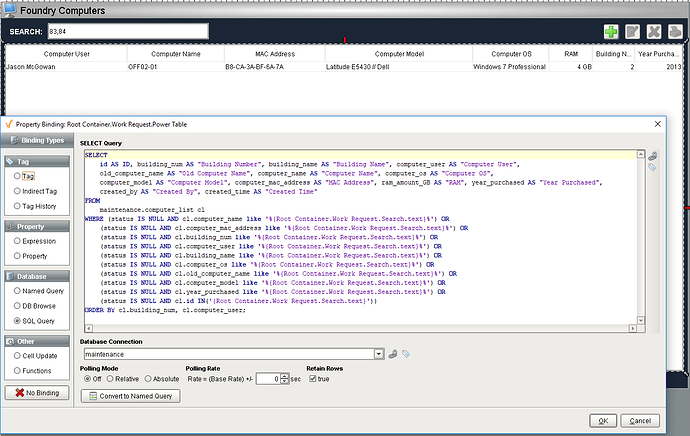The width and height of the screenshot is (690, 436).
Task: Click the horizontal scrollbar left arrow
Action: 88,328
